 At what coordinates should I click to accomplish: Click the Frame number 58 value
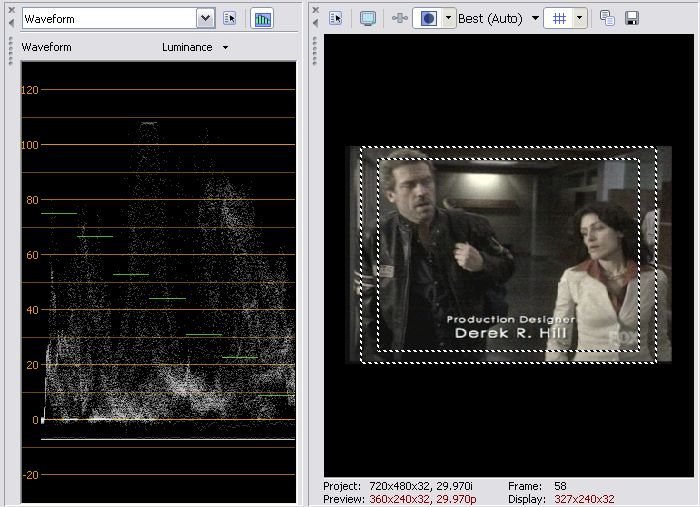tap(560, 486)
